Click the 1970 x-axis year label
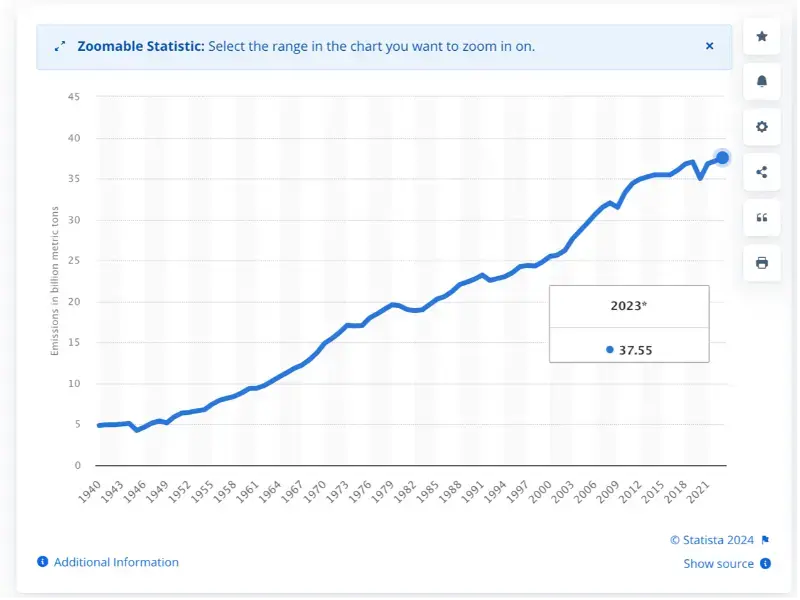The image size is (800, 600). click(316, 493)
